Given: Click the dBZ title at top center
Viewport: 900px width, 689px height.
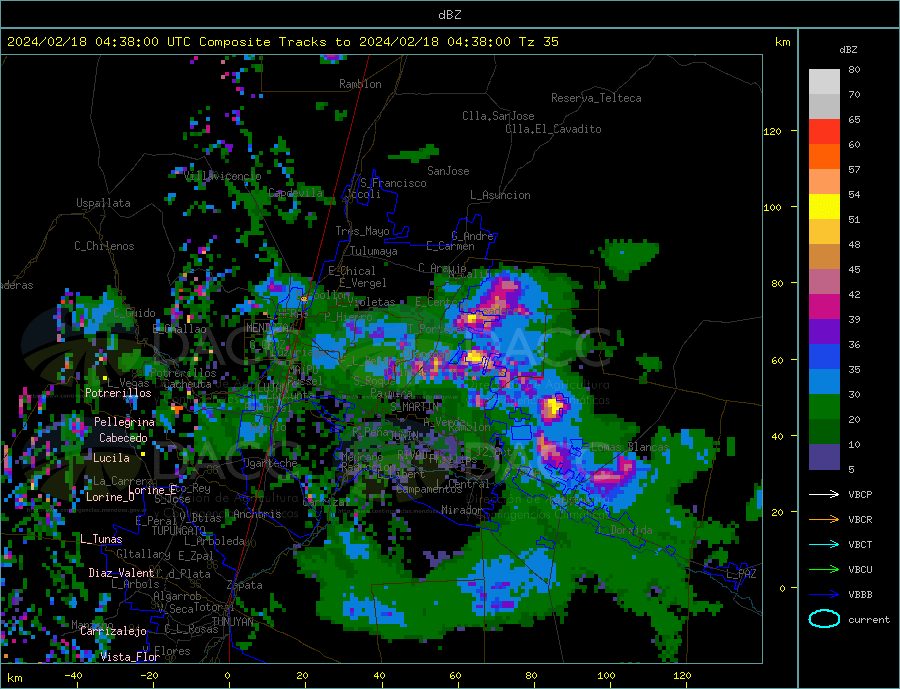Looking at the screenshot, I should 449,15.
